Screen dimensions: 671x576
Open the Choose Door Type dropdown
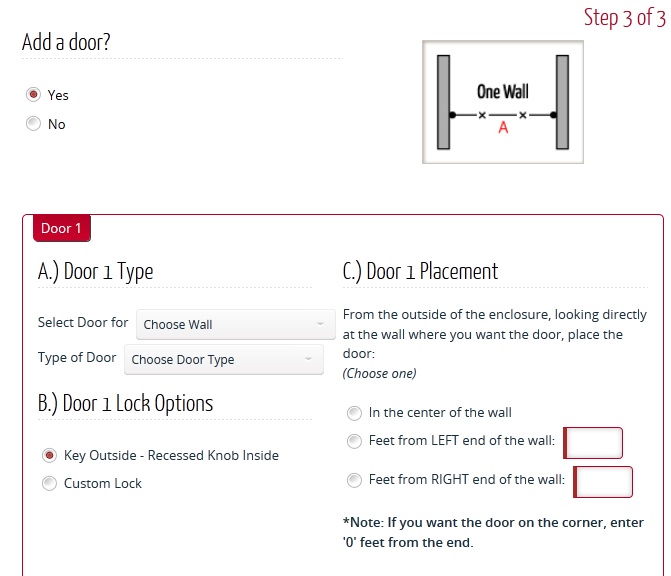(224, 359)
